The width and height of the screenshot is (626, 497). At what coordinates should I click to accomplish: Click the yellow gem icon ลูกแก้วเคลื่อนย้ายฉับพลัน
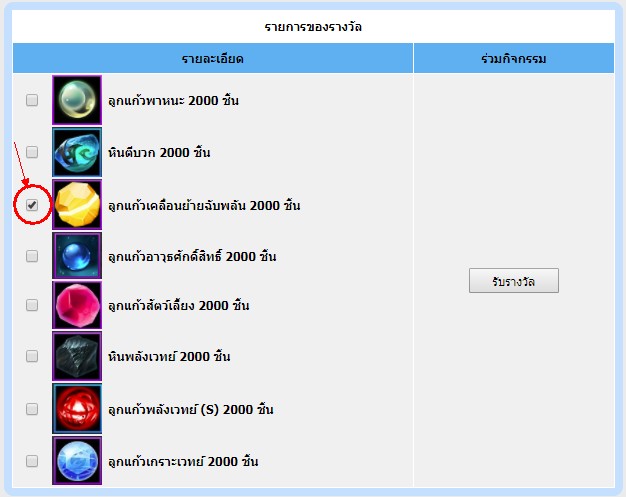click(x=77, y=204)
